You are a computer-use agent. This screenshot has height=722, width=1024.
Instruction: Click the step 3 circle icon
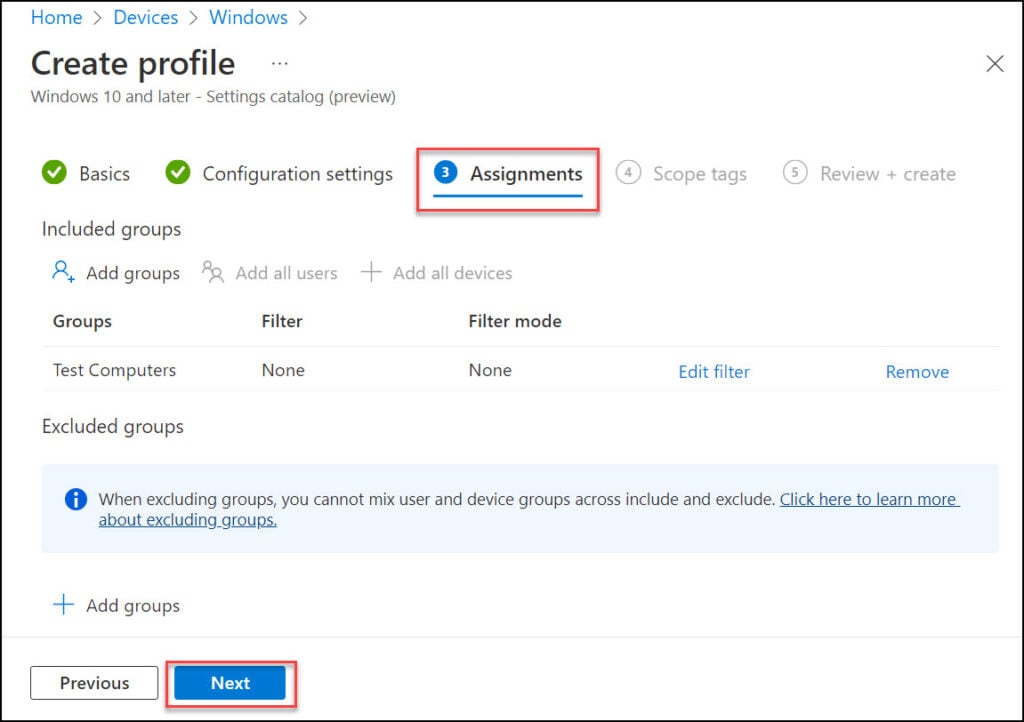coord(445,172)
